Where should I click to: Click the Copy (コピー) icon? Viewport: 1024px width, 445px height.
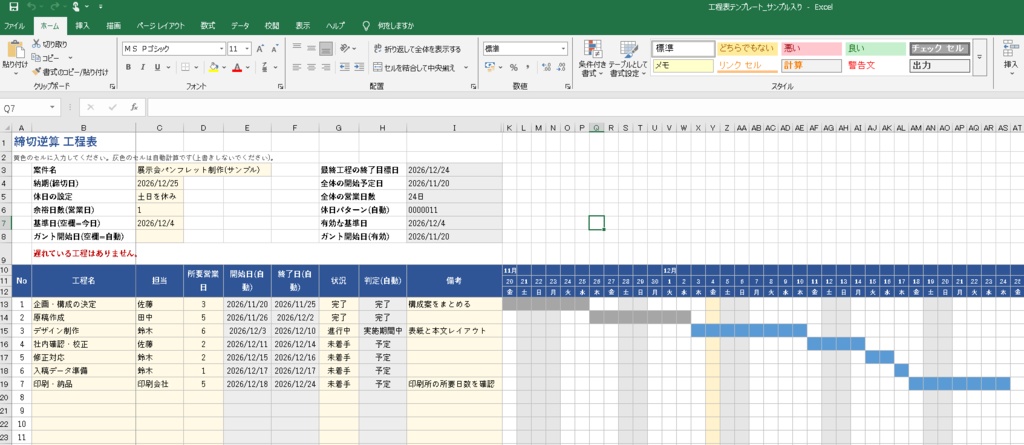[36, 58]
